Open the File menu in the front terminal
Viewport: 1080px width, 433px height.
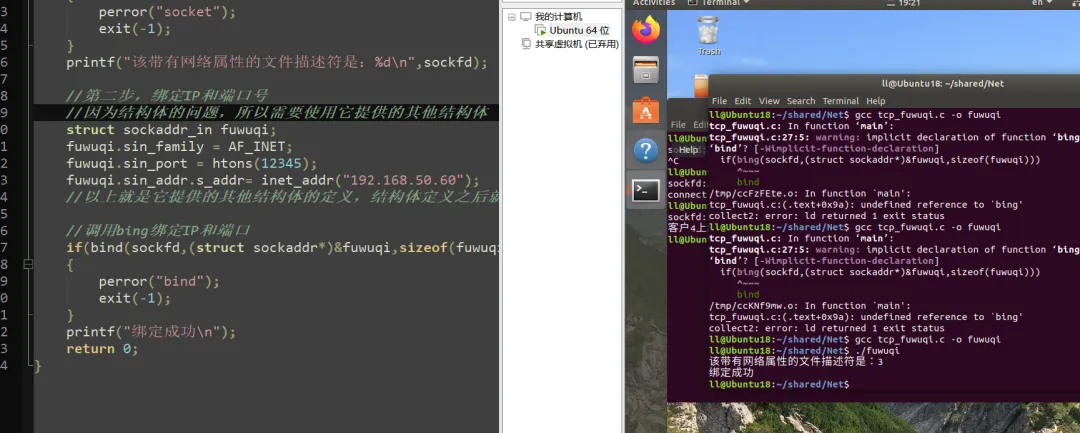point(719,101)
